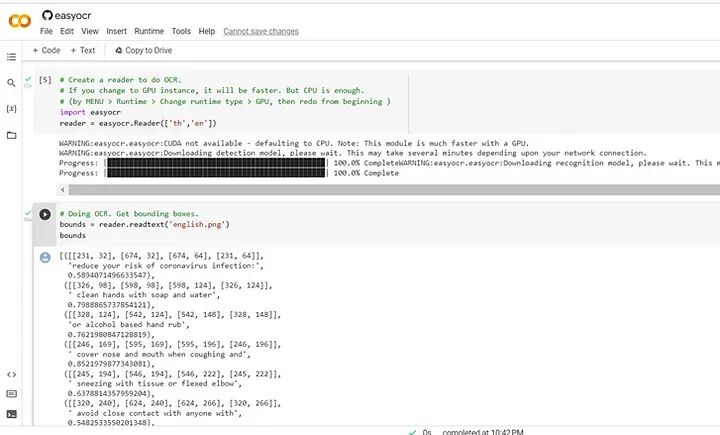
Task: Open the File menu
Action: click(46, 31)
